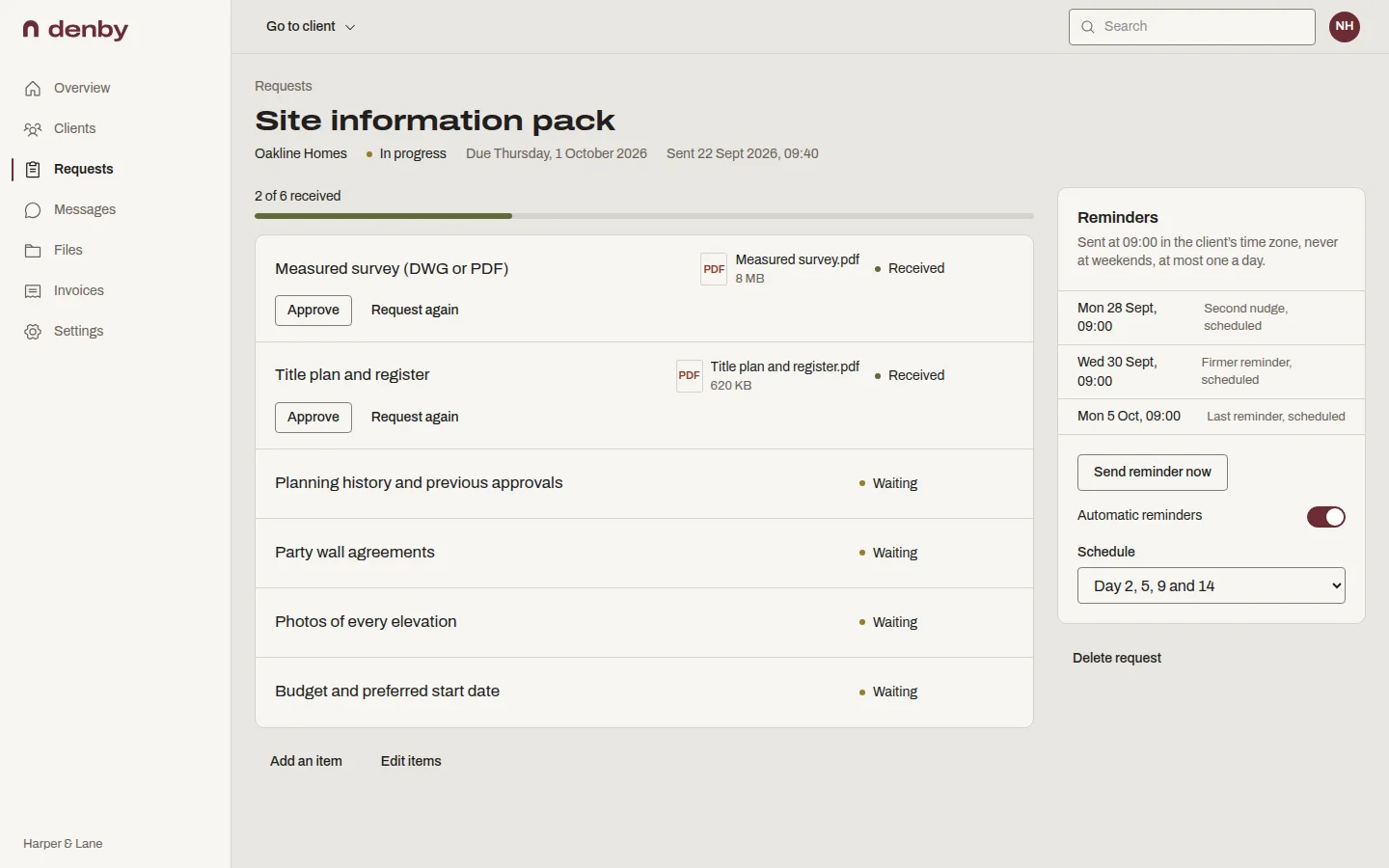Approve the Title plan and register item
The width and height of the screenshot is (1389, 868).
pyautogui.click(x=313, y=418)
